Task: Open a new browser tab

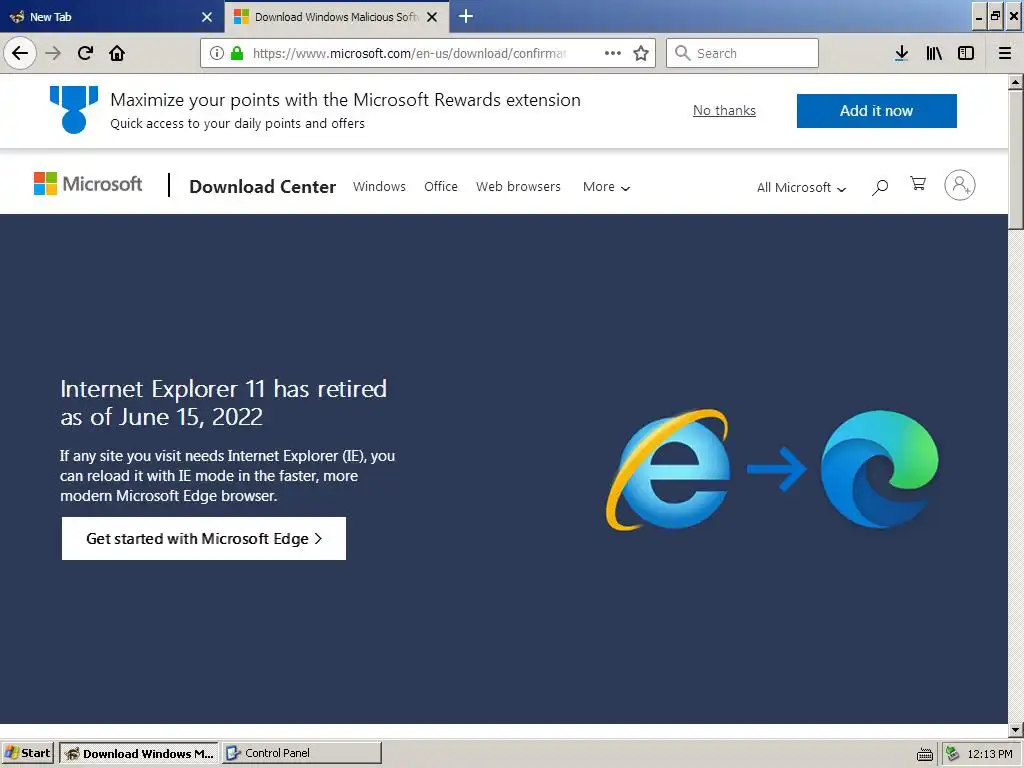Action: [466, 16]
